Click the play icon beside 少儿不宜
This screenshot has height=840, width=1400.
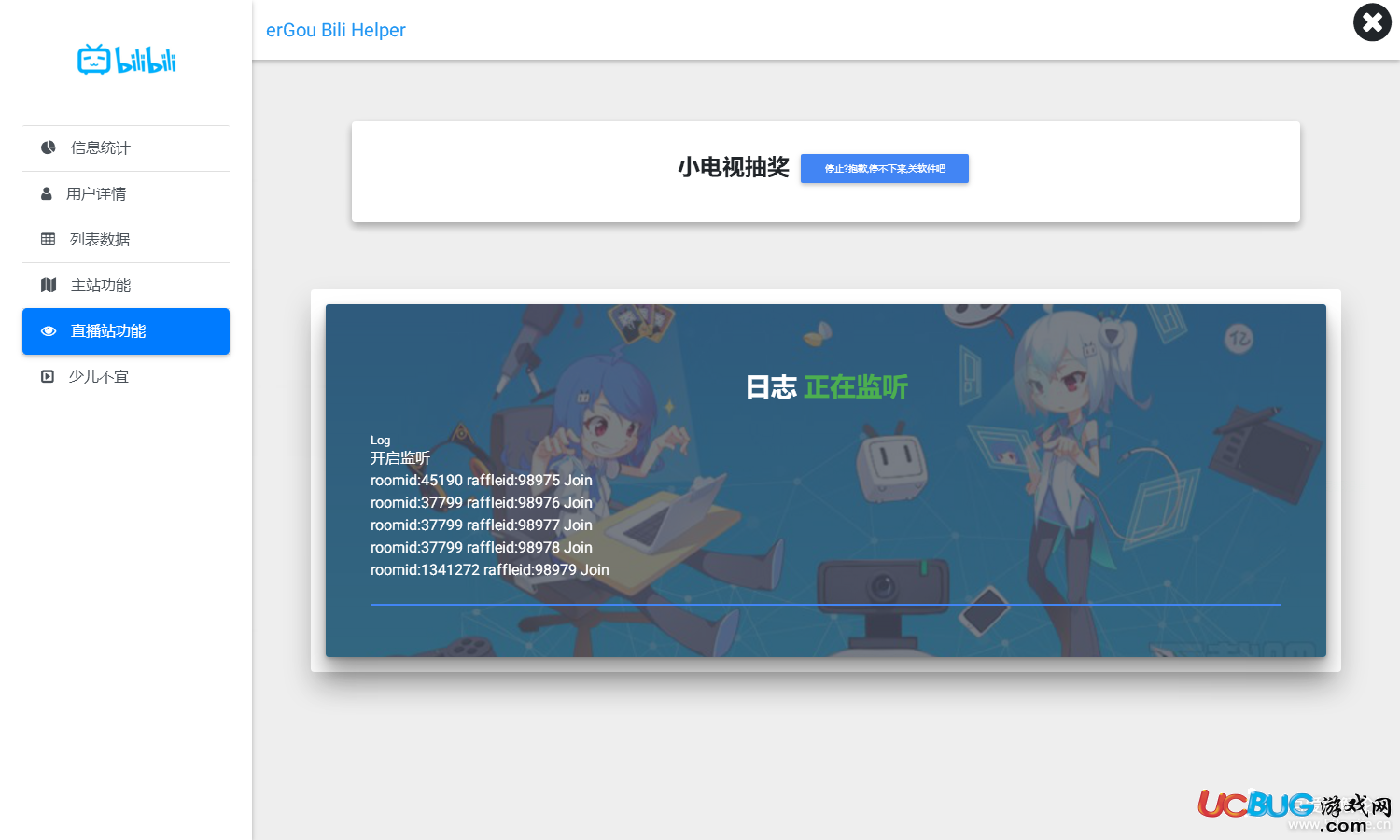(x=48, y=376)
